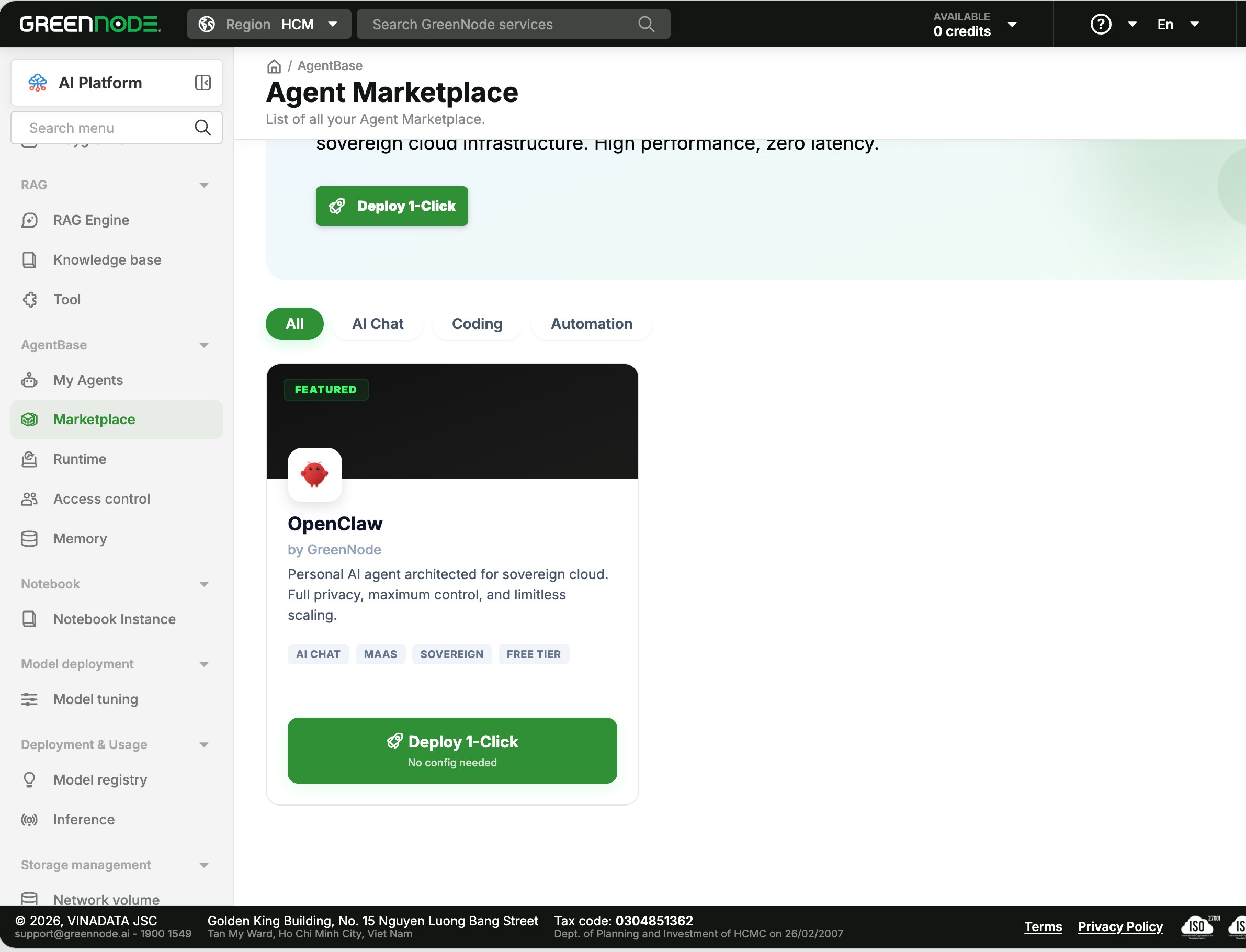Click the Agent Marketplace page heading
1246x952 pixels.
(392, 93)
